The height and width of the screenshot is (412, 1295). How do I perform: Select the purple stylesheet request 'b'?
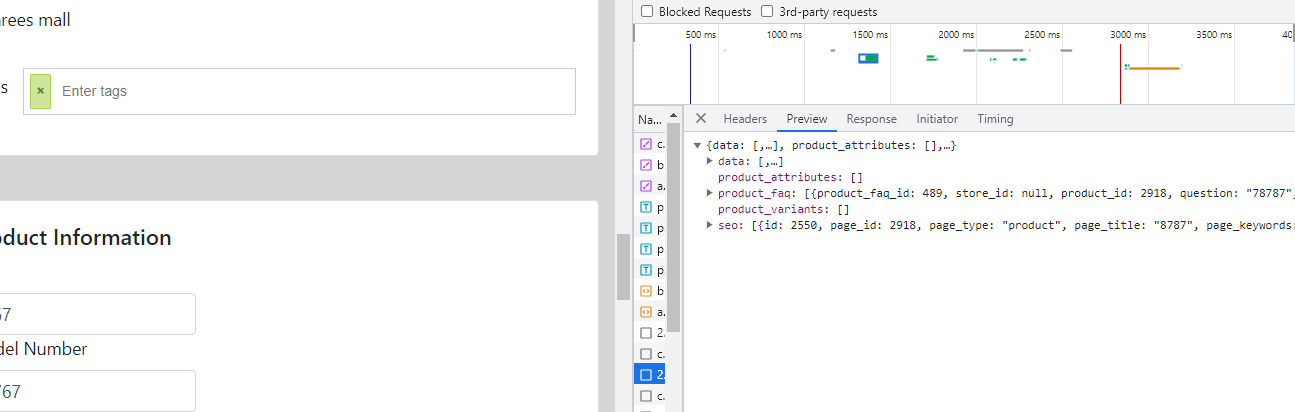click(652, 165)
